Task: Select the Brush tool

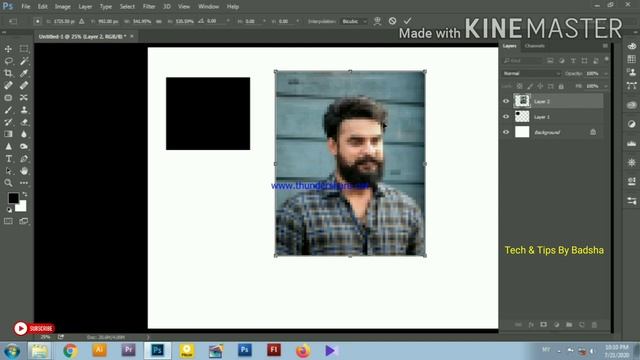Action: (8, 110)
